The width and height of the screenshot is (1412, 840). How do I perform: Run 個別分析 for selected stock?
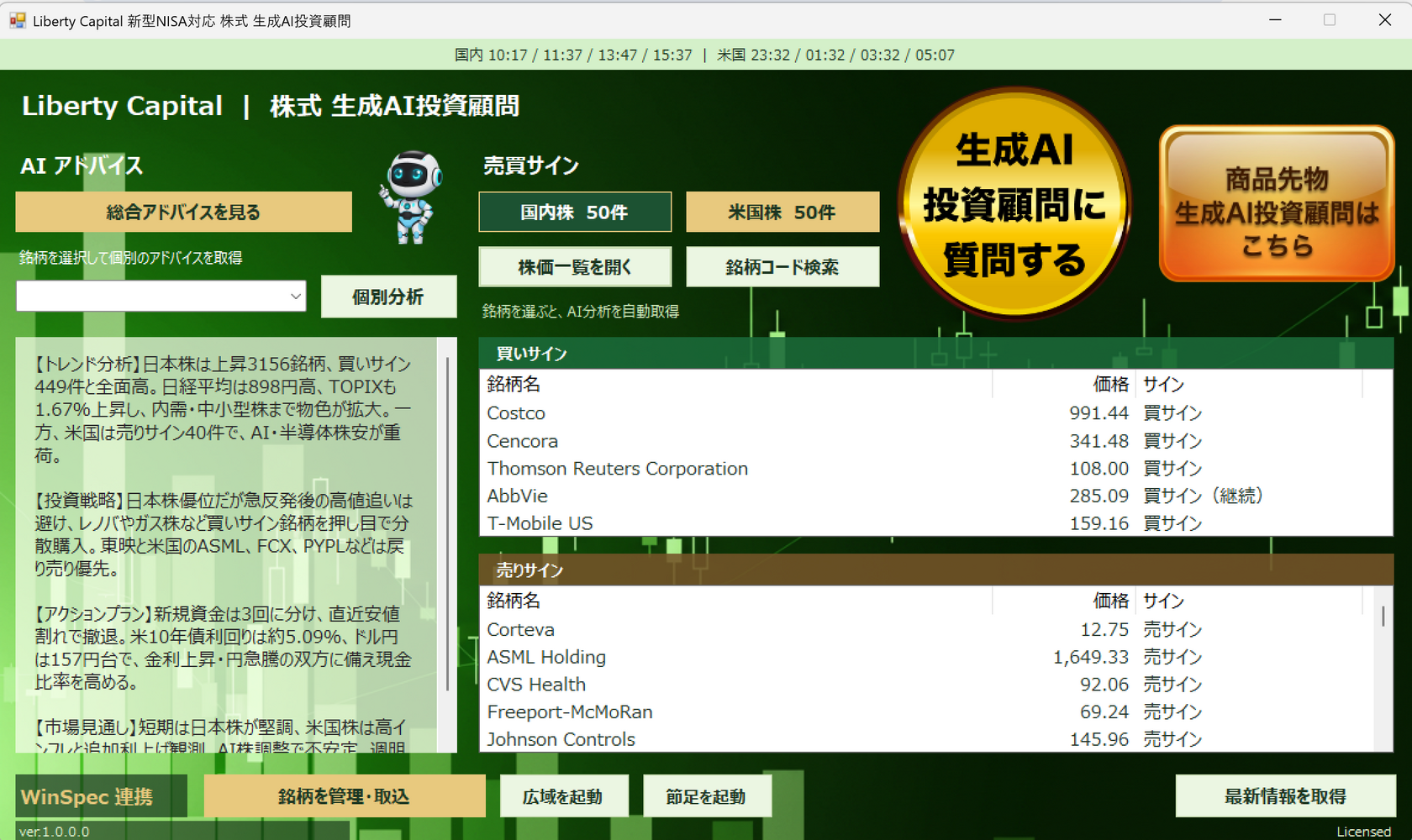click(x=388, y=297)
